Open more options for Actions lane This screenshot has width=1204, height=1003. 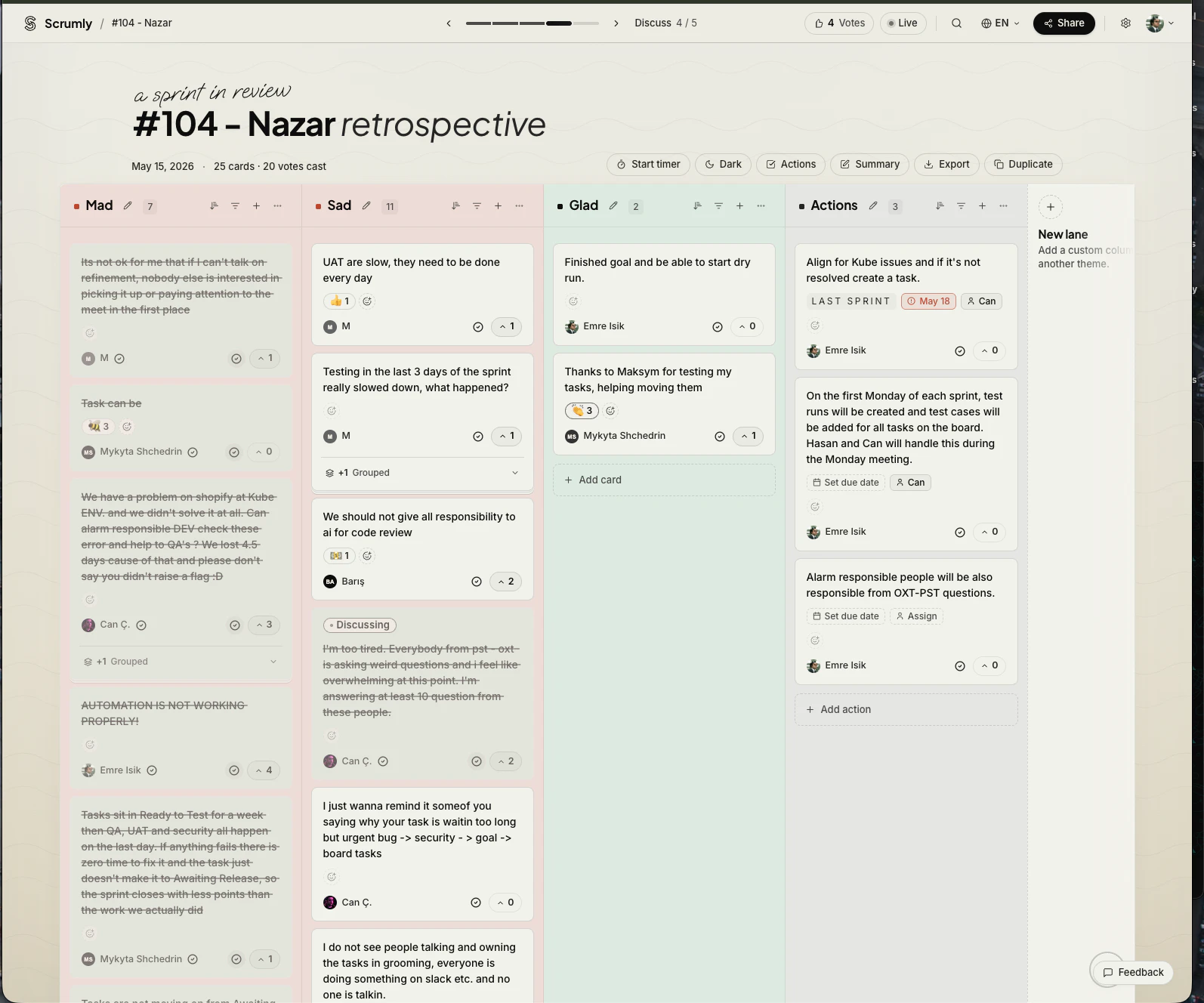point(1003,205)
